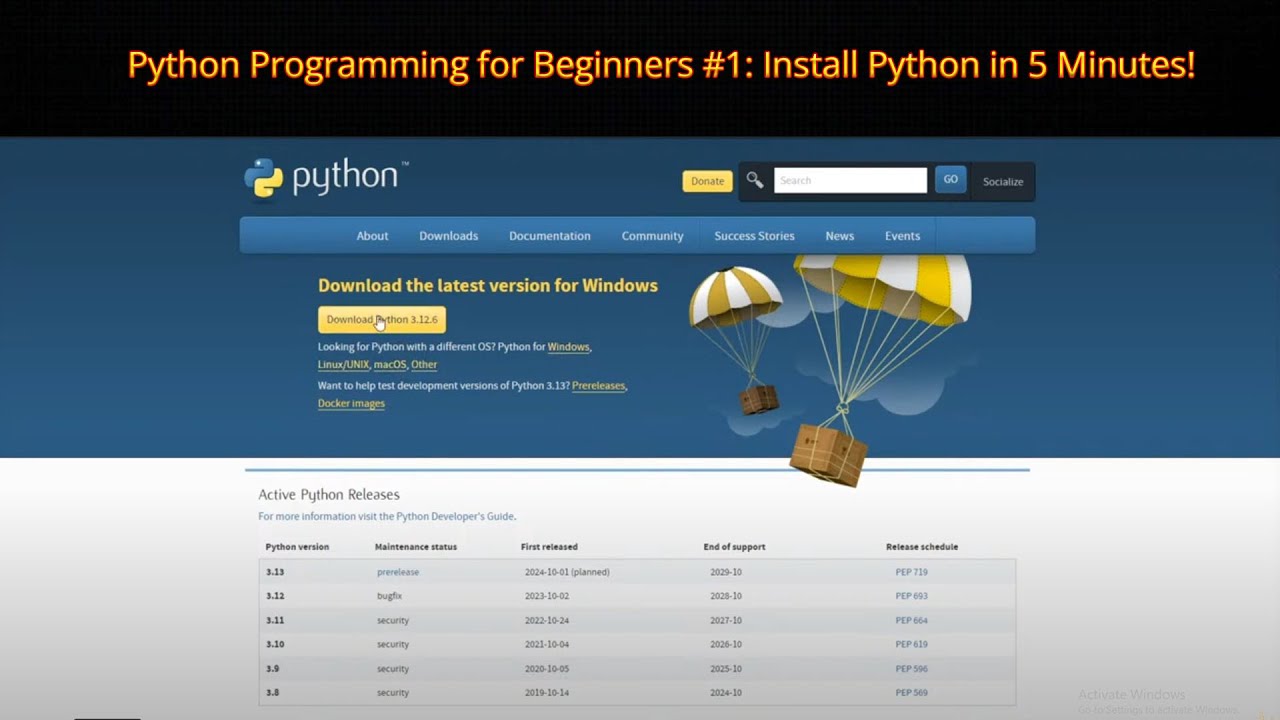The height and width of the screenshot is (720, 1280).
Task: Open the PEP 569 release schedule
Action: pyautogui.click(x=911, y=693)
